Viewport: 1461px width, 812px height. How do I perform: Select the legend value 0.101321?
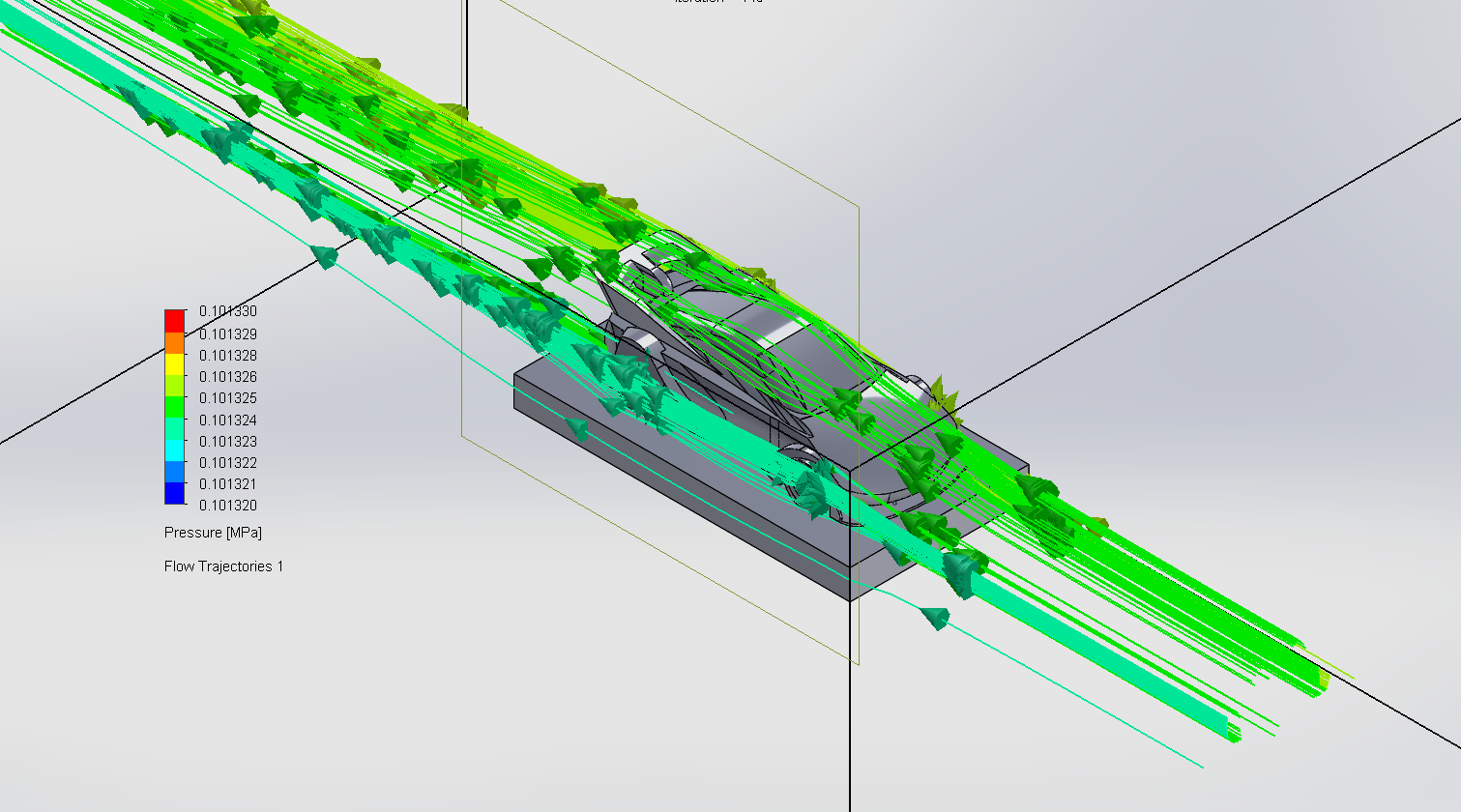click(228, 484)
